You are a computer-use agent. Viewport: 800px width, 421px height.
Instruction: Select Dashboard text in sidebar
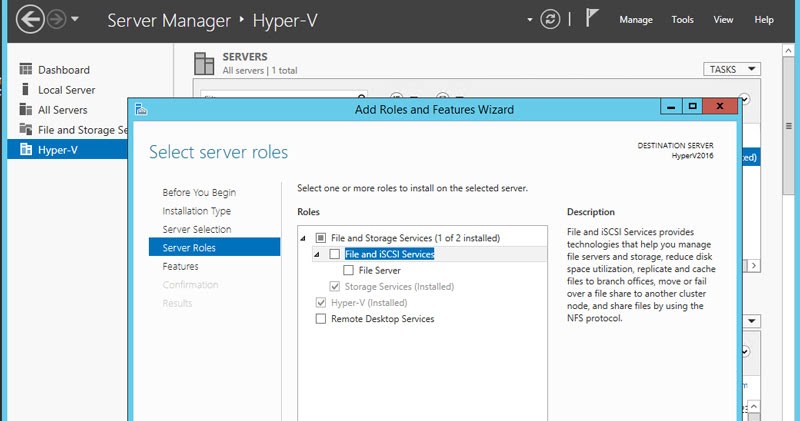coord(64,70)
